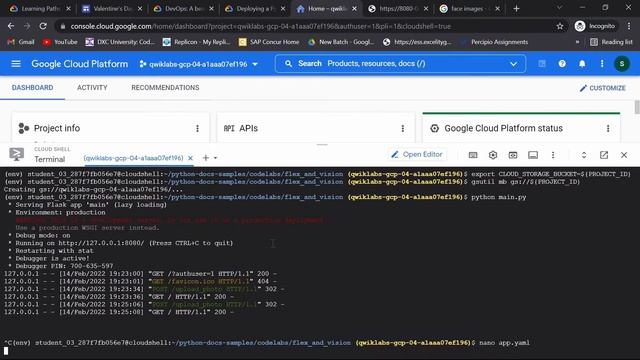Maximize the Cloud Shell panel with up-down arrows
Screen dimensions: 640x360
click(584, 155)
